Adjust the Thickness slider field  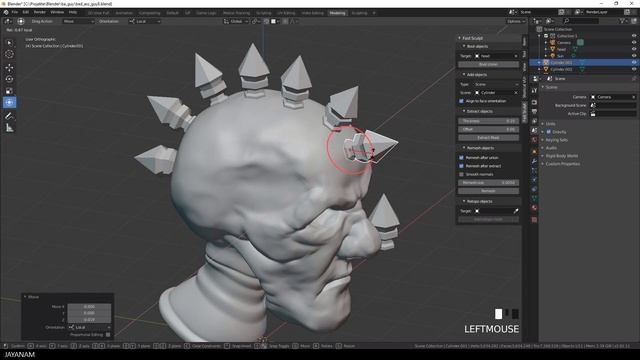[488, 121]
